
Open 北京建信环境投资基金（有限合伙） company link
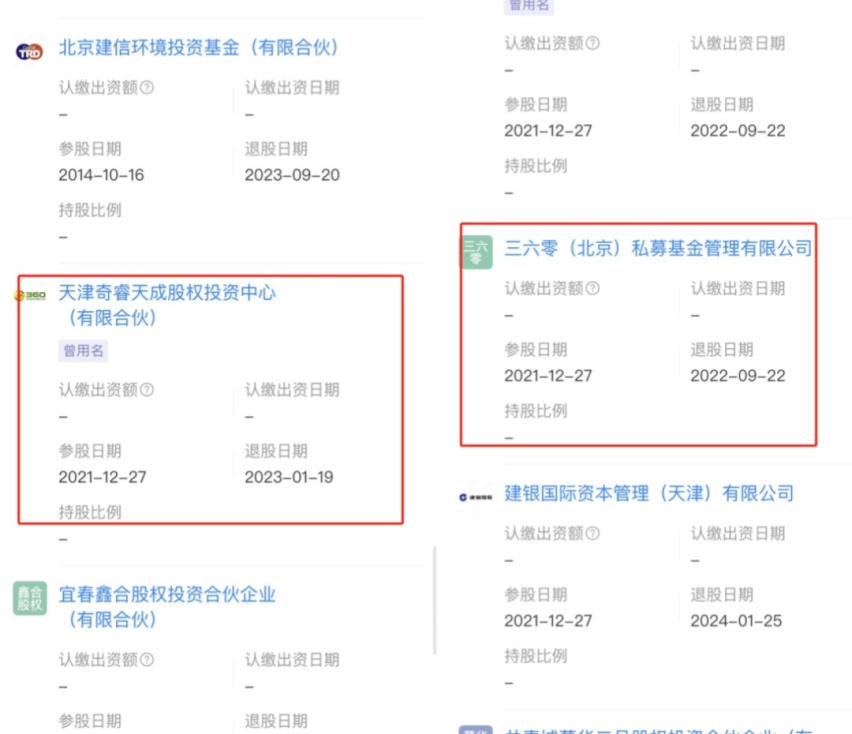pyautogui.click(x=198, y=48)
